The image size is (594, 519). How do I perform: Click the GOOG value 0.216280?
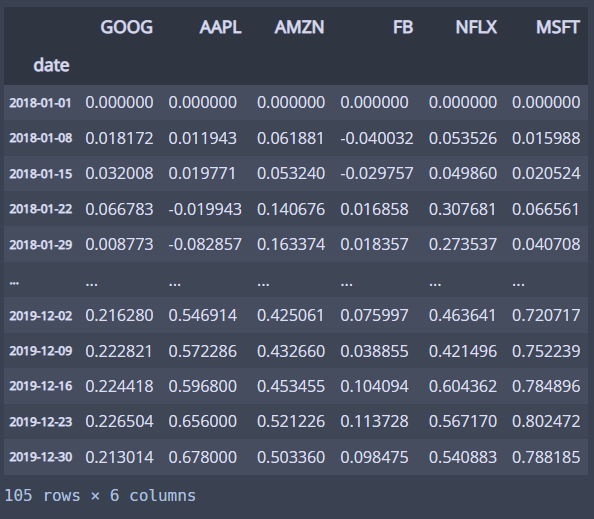click(119, 316)
